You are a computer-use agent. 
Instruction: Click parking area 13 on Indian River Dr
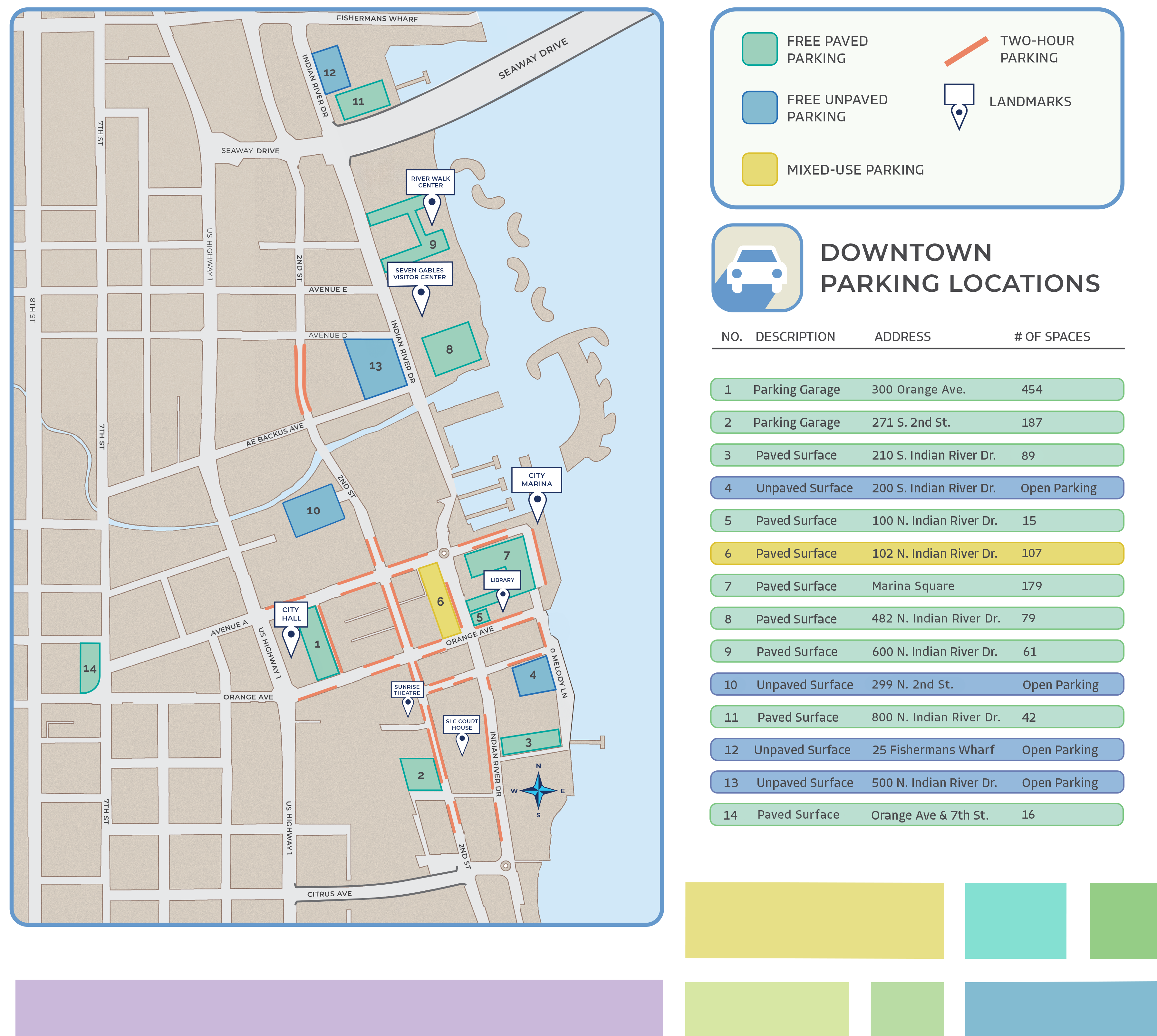(376, 367)
